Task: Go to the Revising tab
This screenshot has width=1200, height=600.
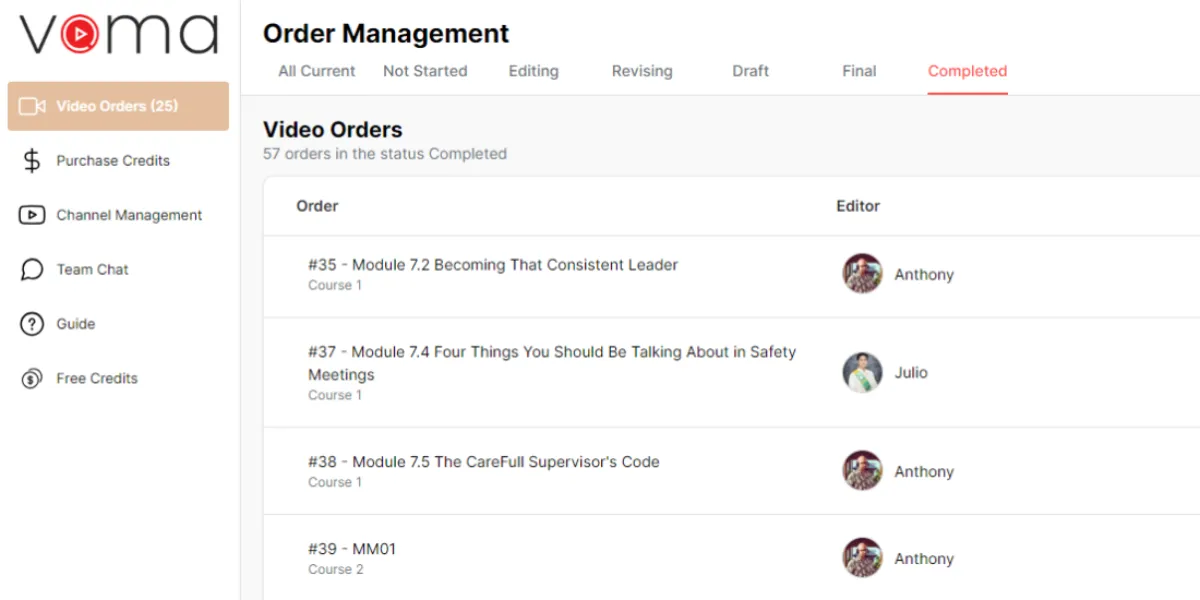Action: 642,71
